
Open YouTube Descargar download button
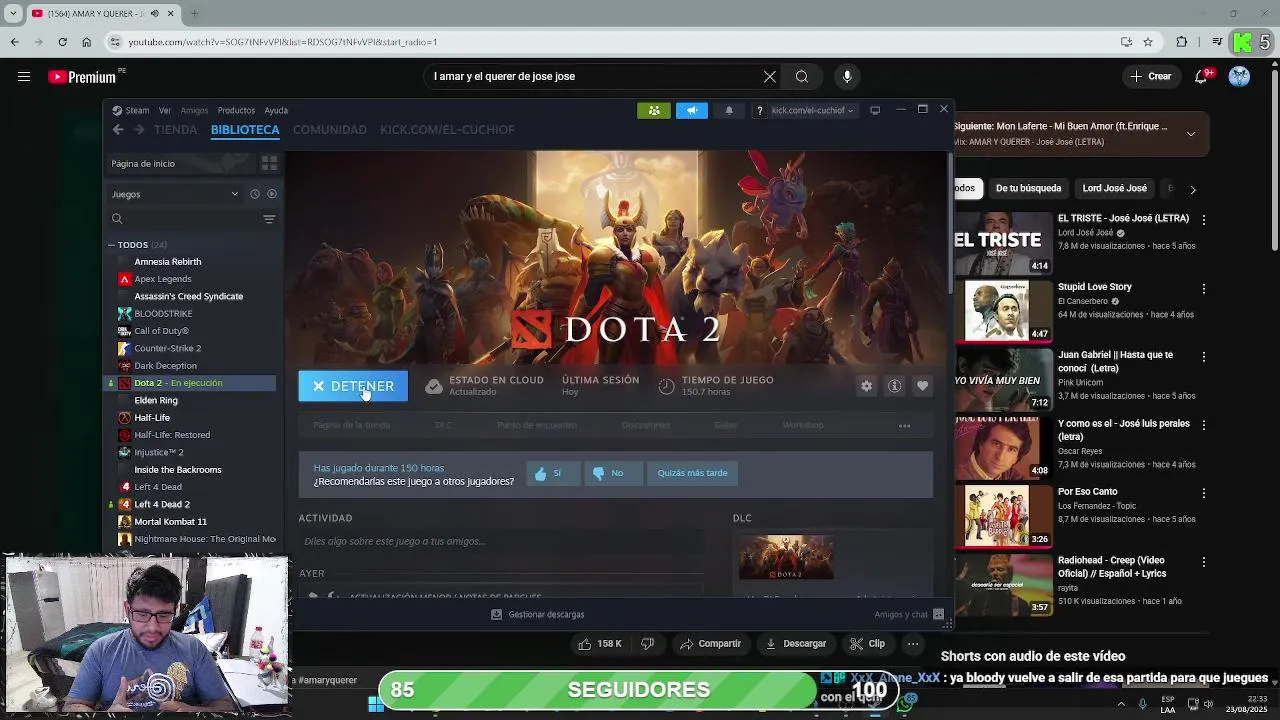(796, 644)
